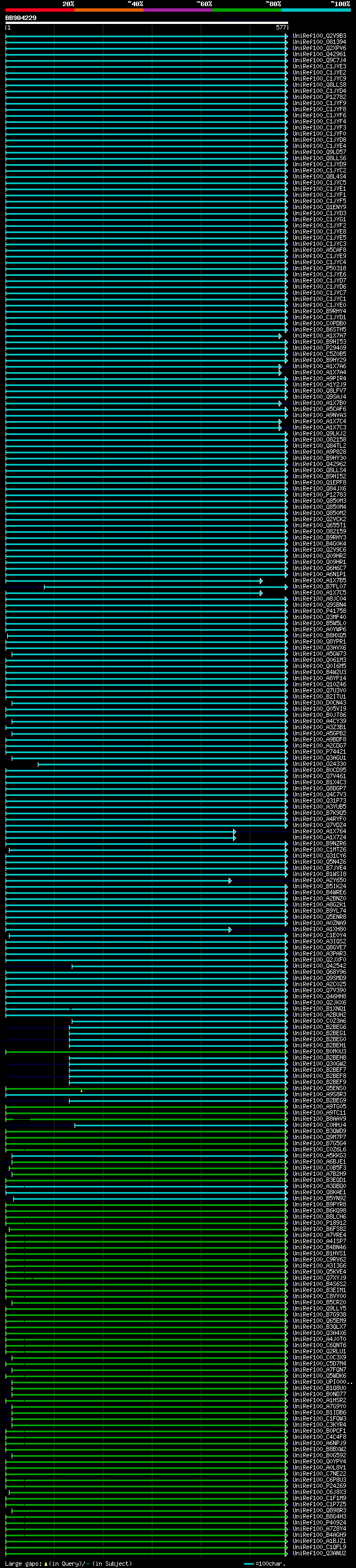Screen dimensions: 356x1568
Task: Click the purple ~60% identity scale segment
Action: point(179,10)
